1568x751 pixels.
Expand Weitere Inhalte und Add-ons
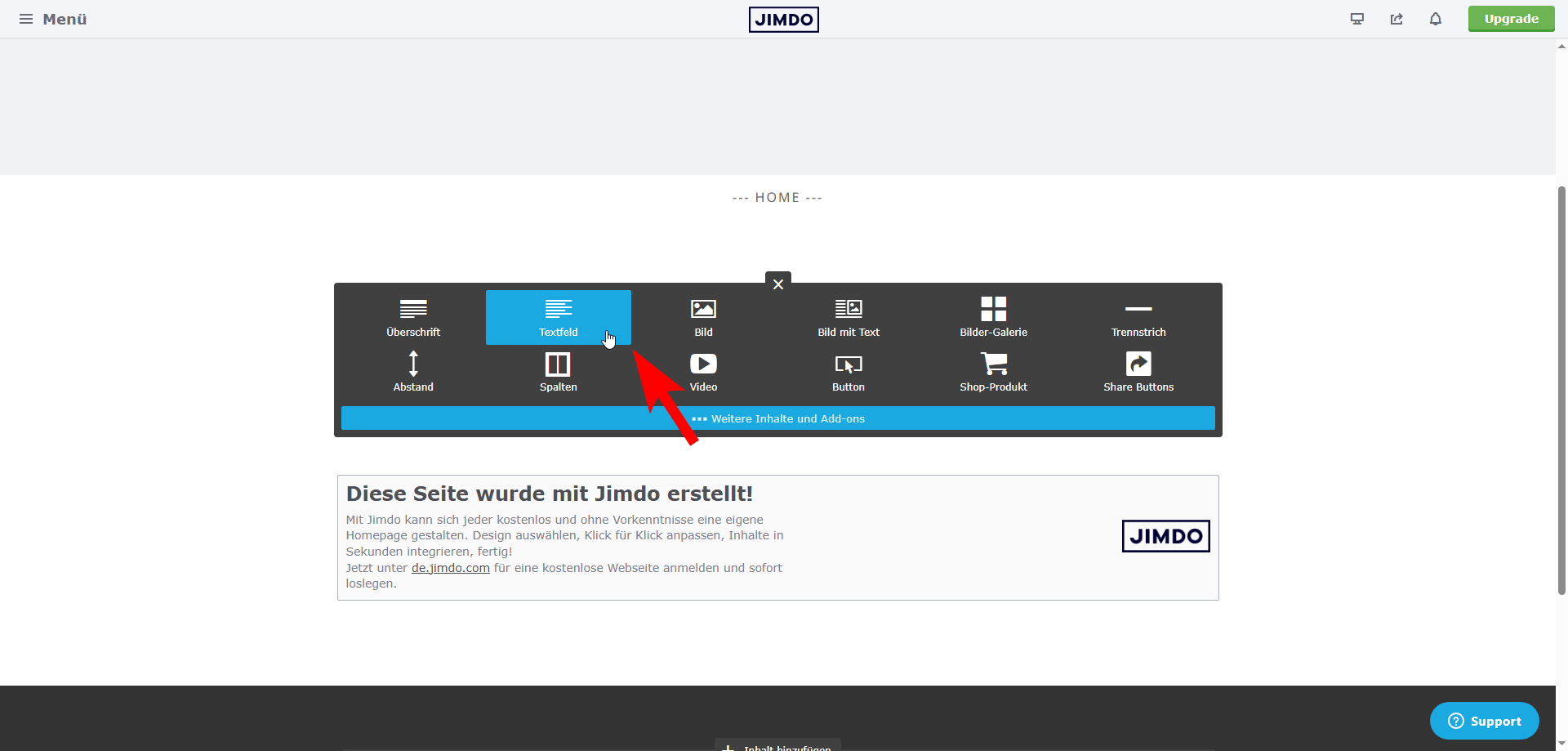pos(778,418)
